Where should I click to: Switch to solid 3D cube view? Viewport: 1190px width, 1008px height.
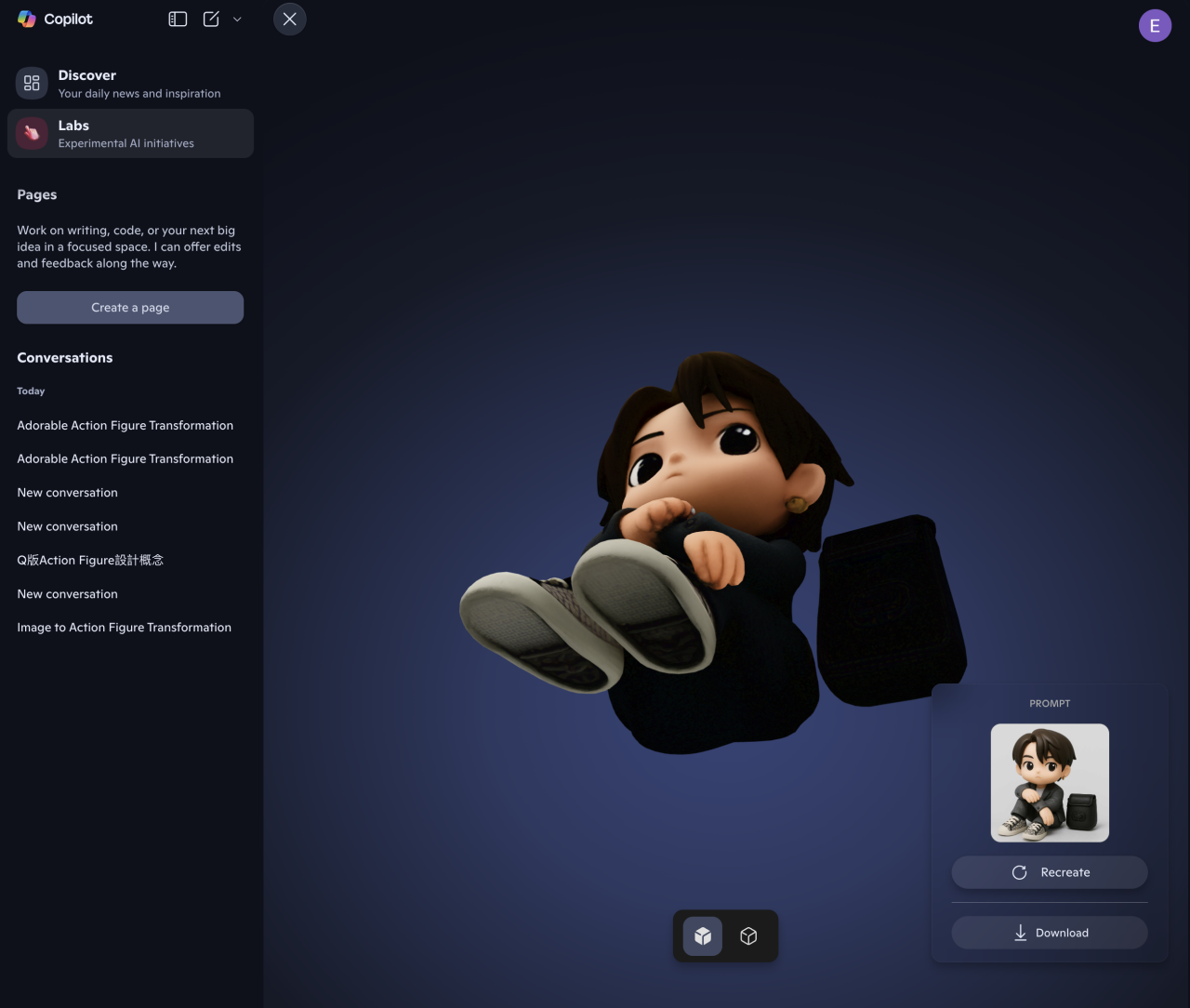click(x=702, y=935)
